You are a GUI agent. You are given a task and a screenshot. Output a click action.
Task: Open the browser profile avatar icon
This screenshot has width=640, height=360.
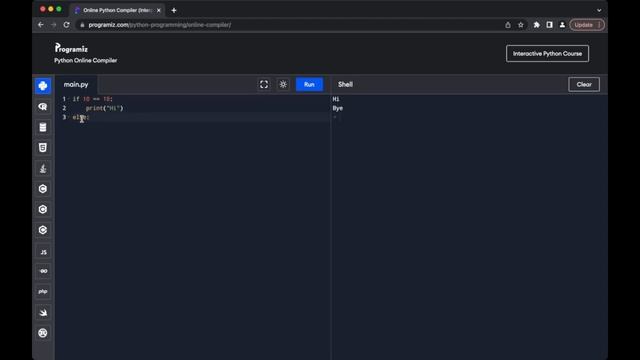562,25
